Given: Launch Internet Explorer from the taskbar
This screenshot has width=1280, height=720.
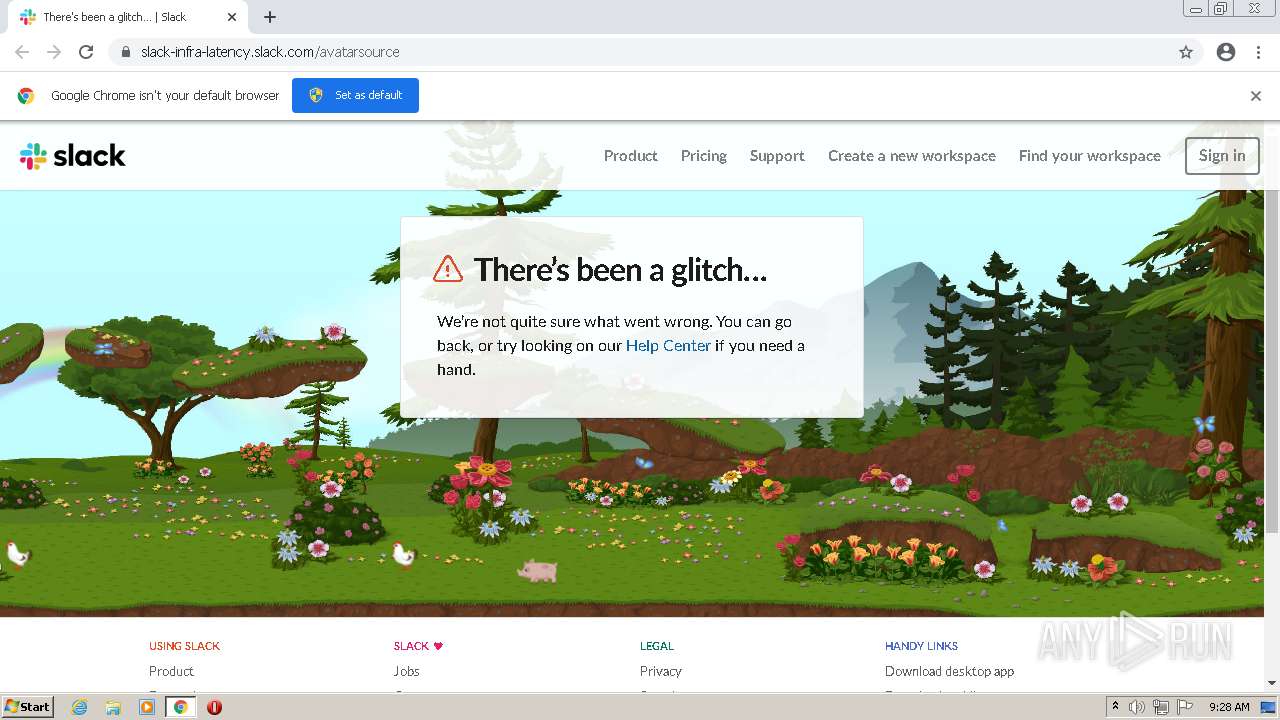Looking at the screenshot, I should coord(79,707).
